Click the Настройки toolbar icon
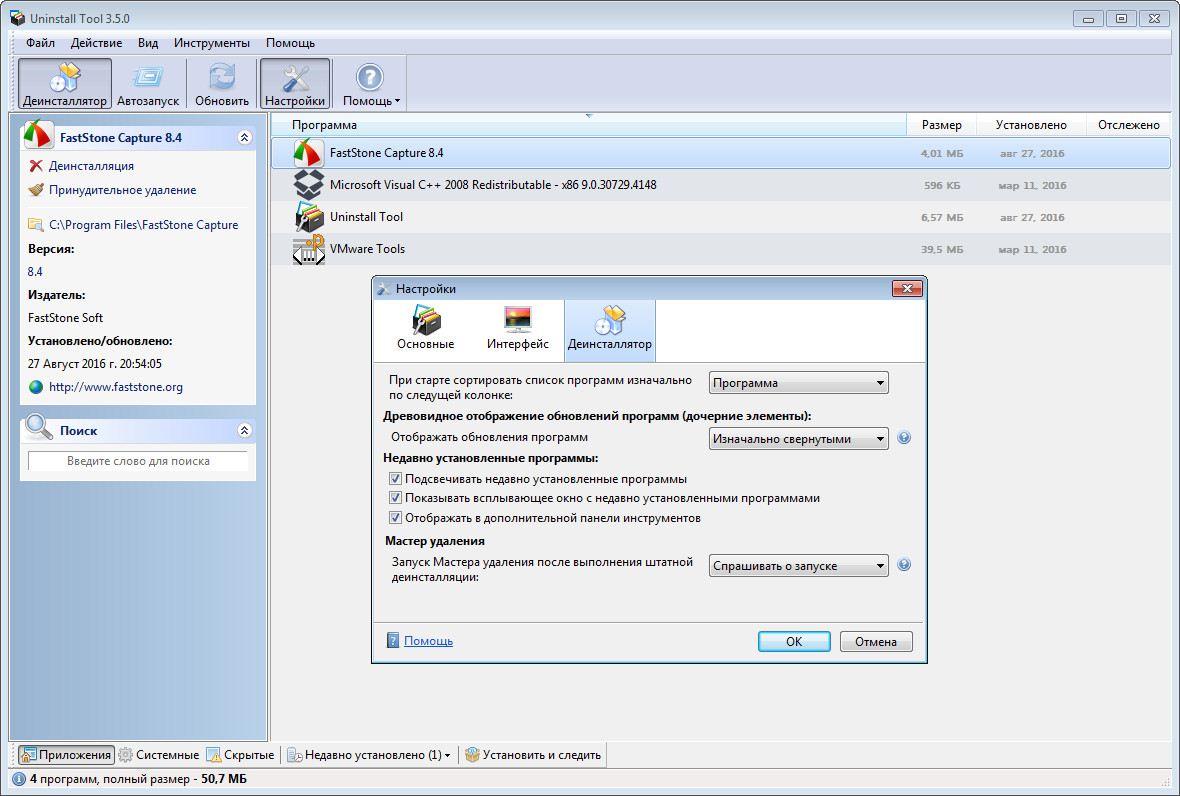Viewport: 1180px width, 796px height. point(295,84)
